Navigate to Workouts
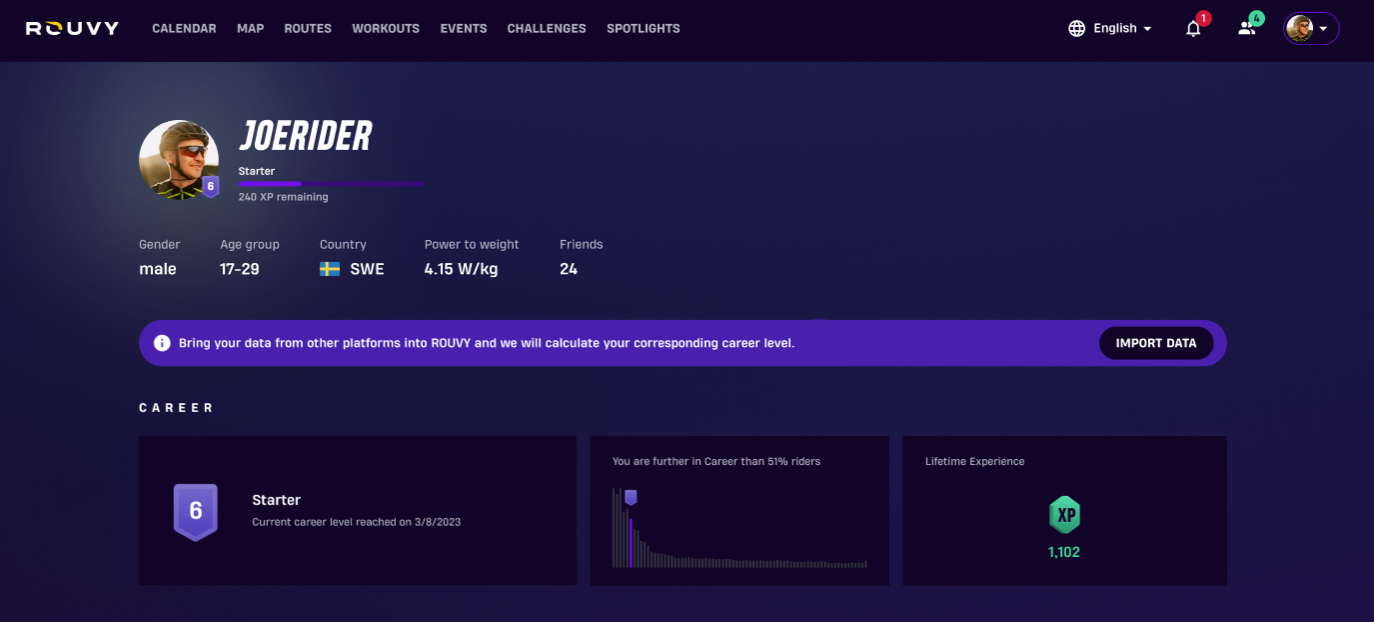Image resolution: width=1374 pixels, height=622 pixels. click(386, 29)
